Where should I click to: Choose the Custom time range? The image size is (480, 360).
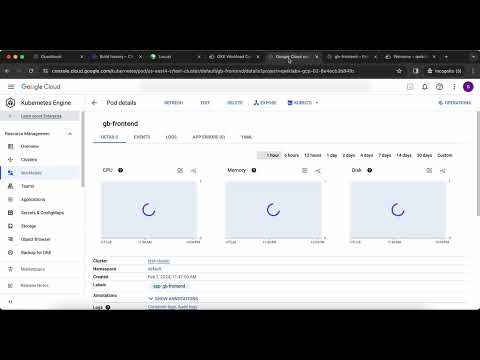click(445, 155)
